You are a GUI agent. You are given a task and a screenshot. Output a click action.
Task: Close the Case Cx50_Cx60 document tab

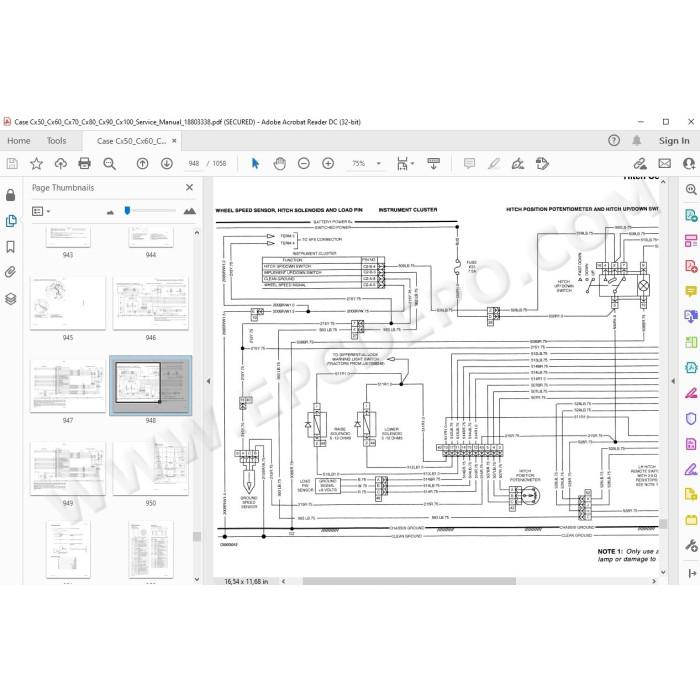click(x=175, y=141)
